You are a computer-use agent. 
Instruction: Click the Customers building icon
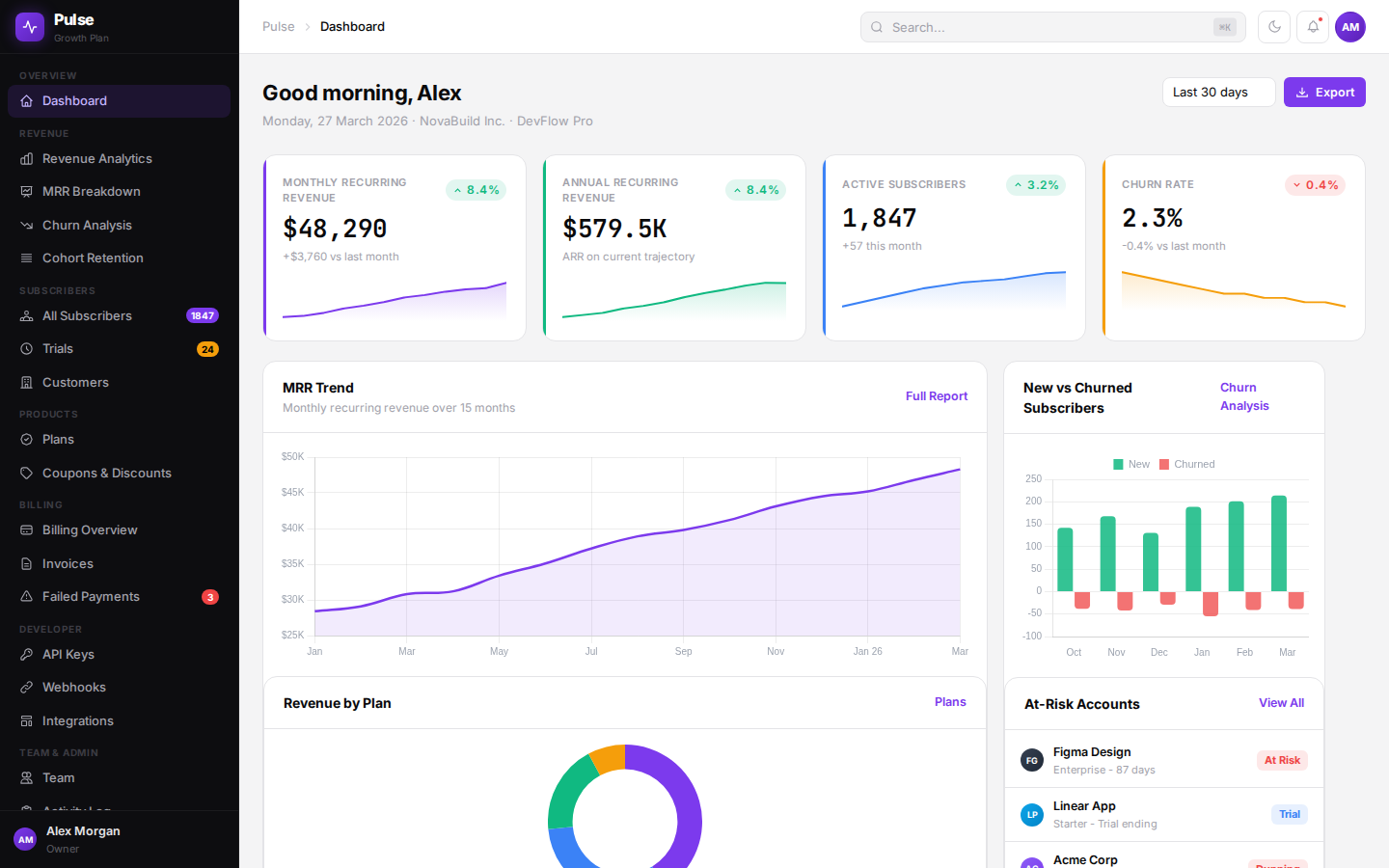pos(27,383)
